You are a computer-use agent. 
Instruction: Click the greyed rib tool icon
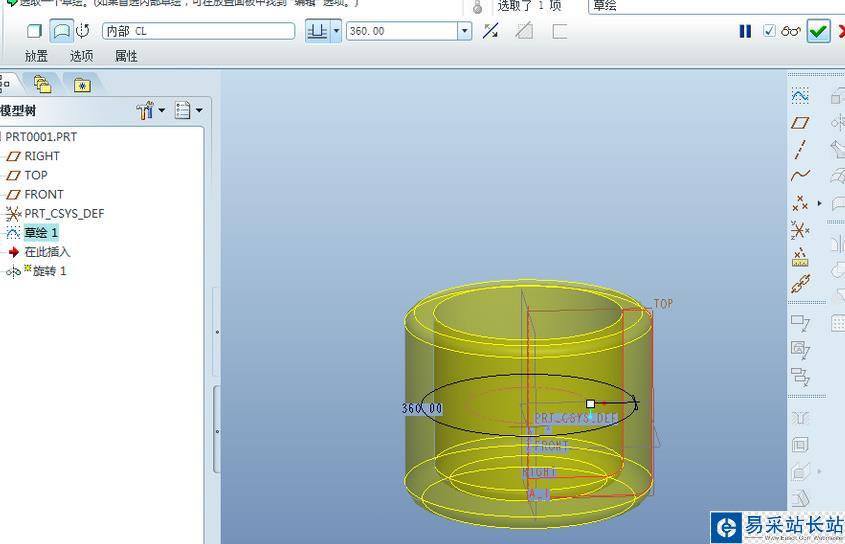coord(800,472)
